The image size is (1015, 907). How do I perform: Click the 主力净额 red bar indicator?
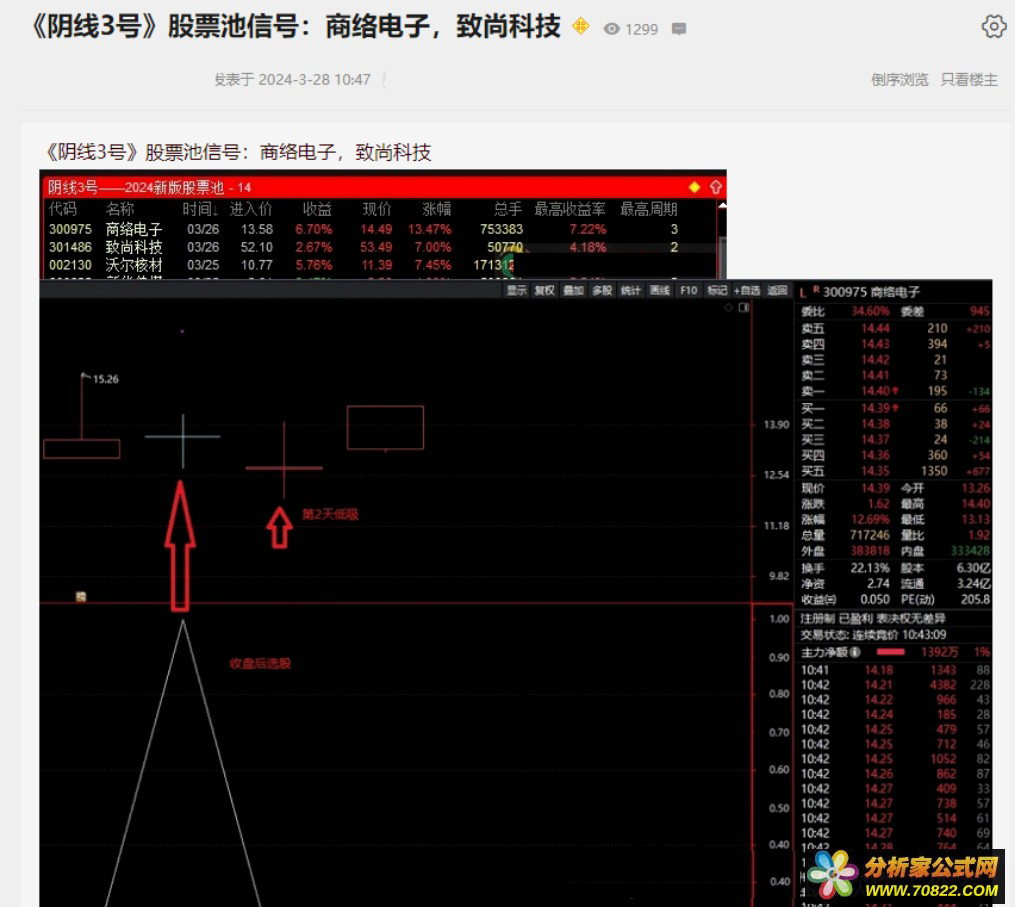pos(890,652)
